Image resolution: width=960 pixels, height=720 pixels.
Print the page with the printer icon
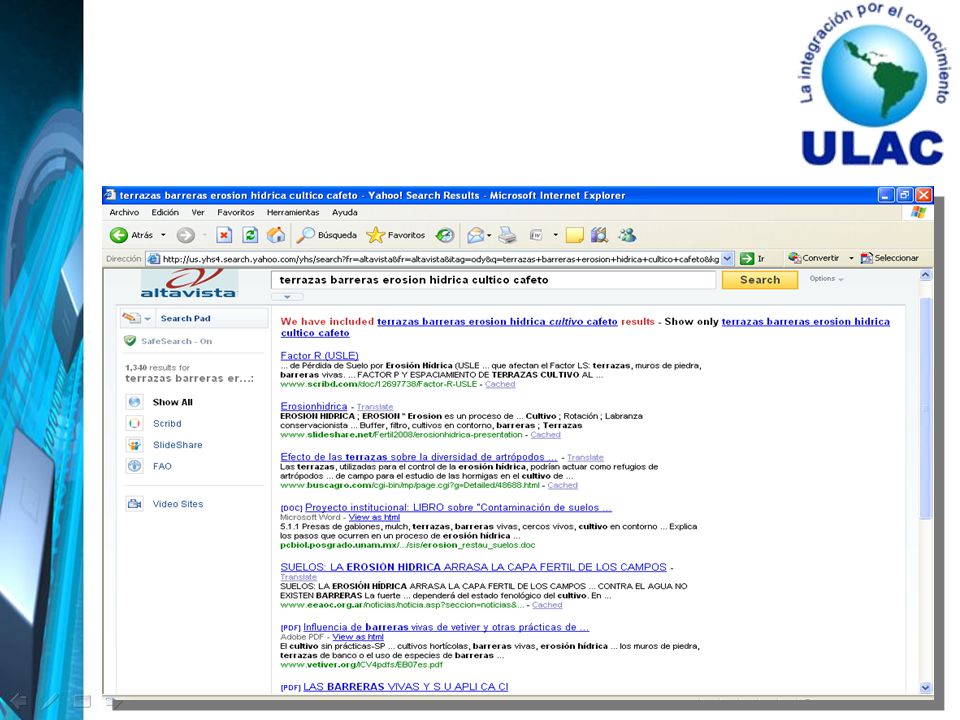[508, 235]
